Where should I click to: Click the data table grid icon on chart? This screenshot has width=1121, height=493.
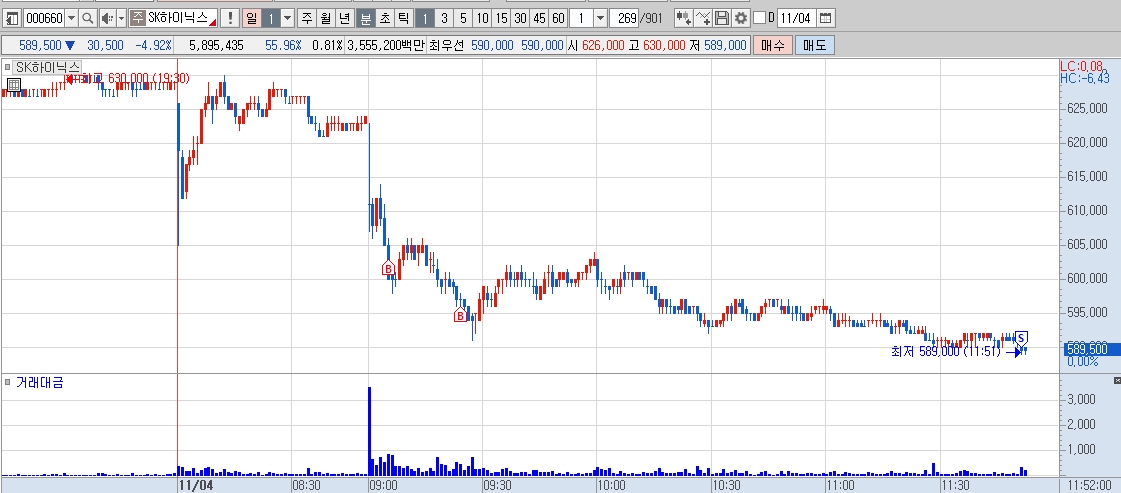tap(14, 86)
